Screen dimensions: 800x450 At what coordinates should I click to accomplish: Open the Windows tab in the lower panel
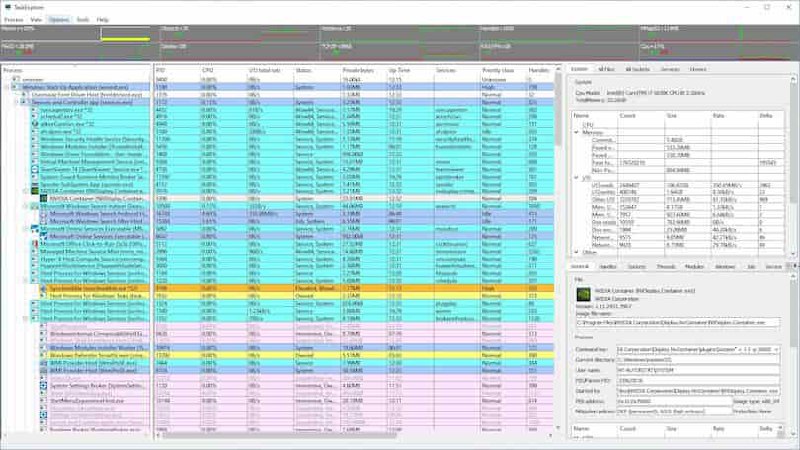725,267
